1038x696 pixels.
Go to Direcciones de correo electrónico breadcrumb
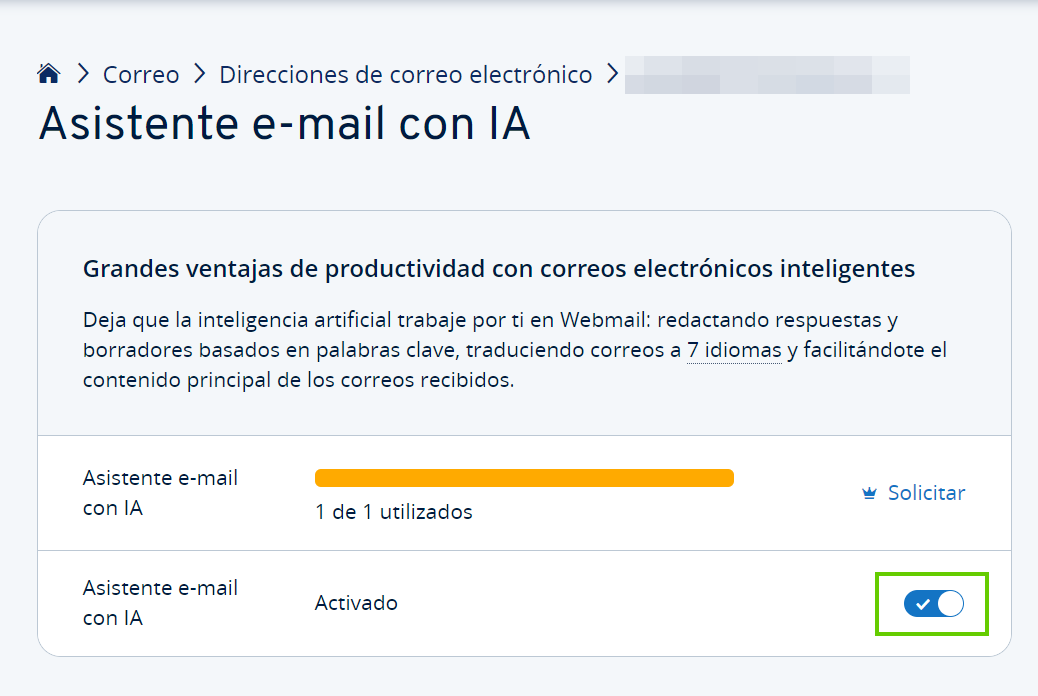point(405,75)
